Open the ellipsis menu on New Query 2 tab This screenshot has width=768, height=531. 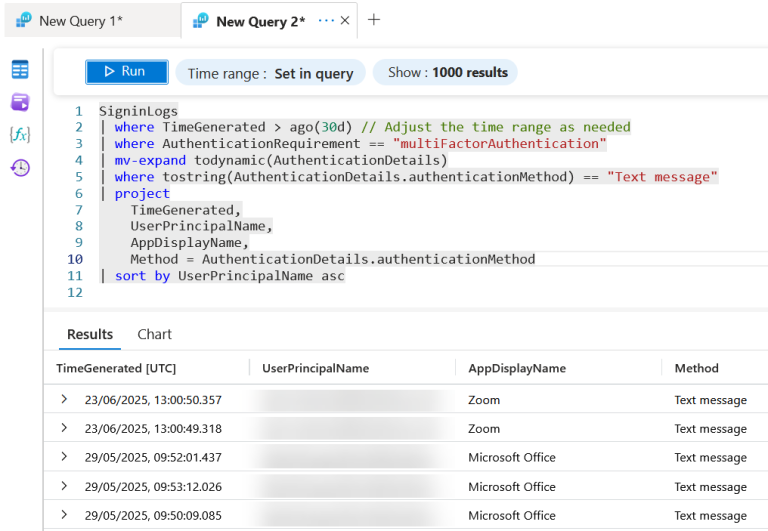326,21
